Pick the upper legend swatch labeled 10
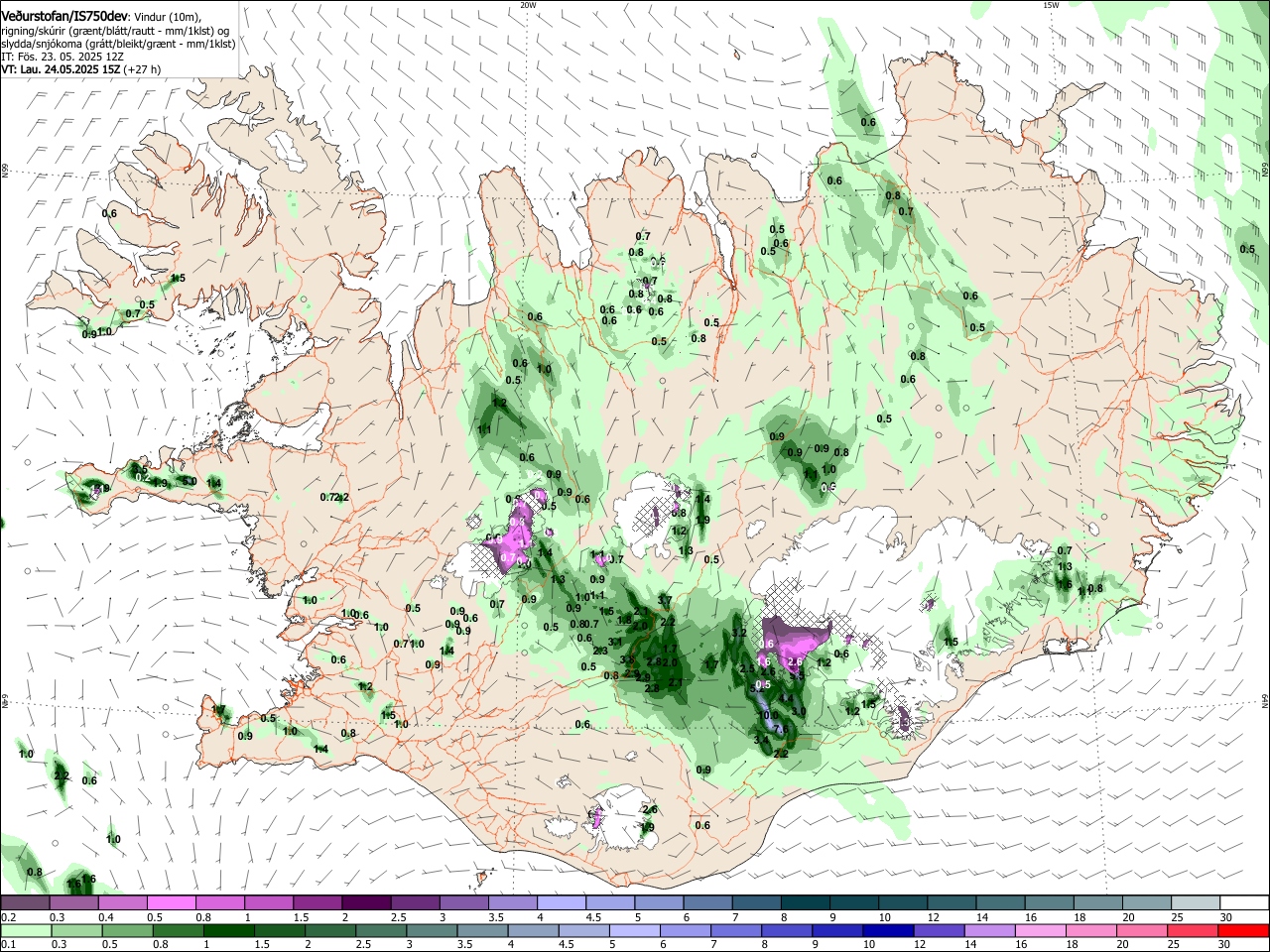Screen dimensions: 1270x952 pyautogui.click(x=903, y=903)
